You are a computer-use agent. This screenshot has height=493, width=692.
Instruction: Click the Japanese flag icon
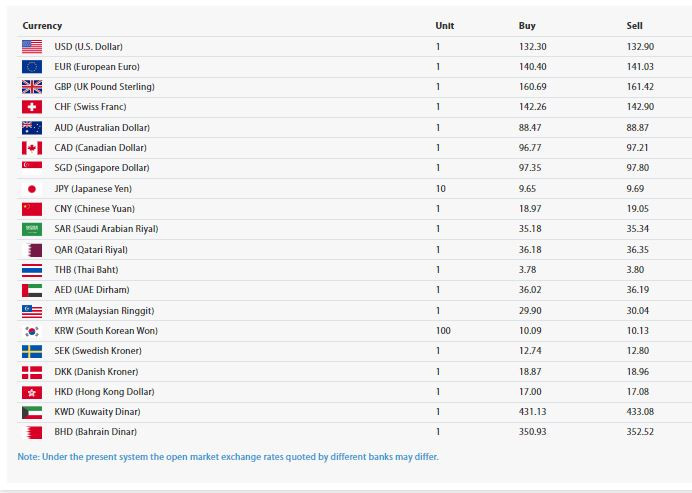tap(32, 189)
